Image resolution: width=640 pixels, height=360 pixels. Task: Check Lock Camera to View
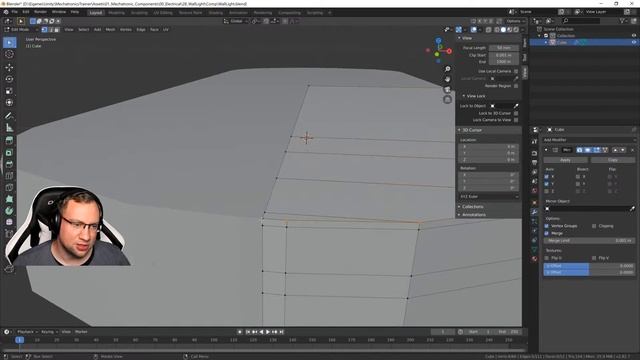[516, 120]
